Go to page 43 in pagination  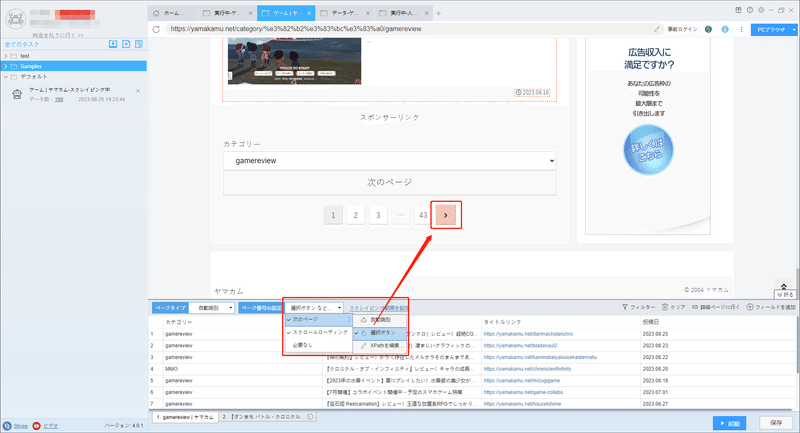pyautogui.click(x=423, y=215)
